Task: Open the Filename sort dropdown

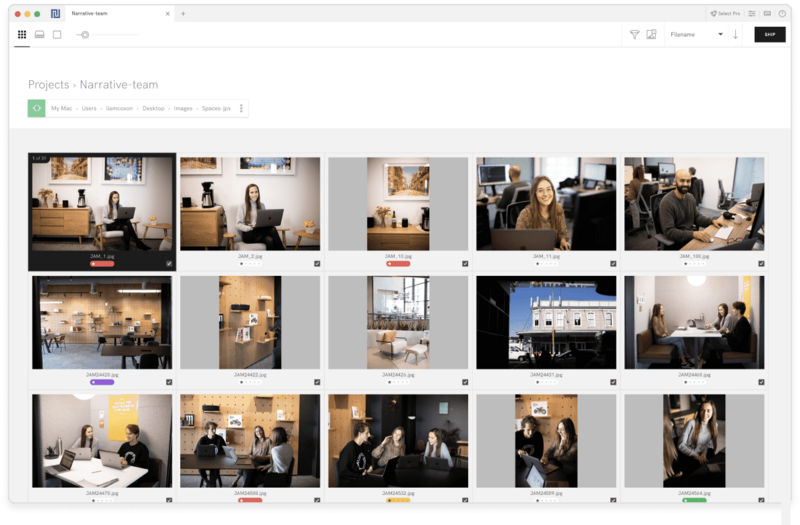Action: [x=696, y=35]
